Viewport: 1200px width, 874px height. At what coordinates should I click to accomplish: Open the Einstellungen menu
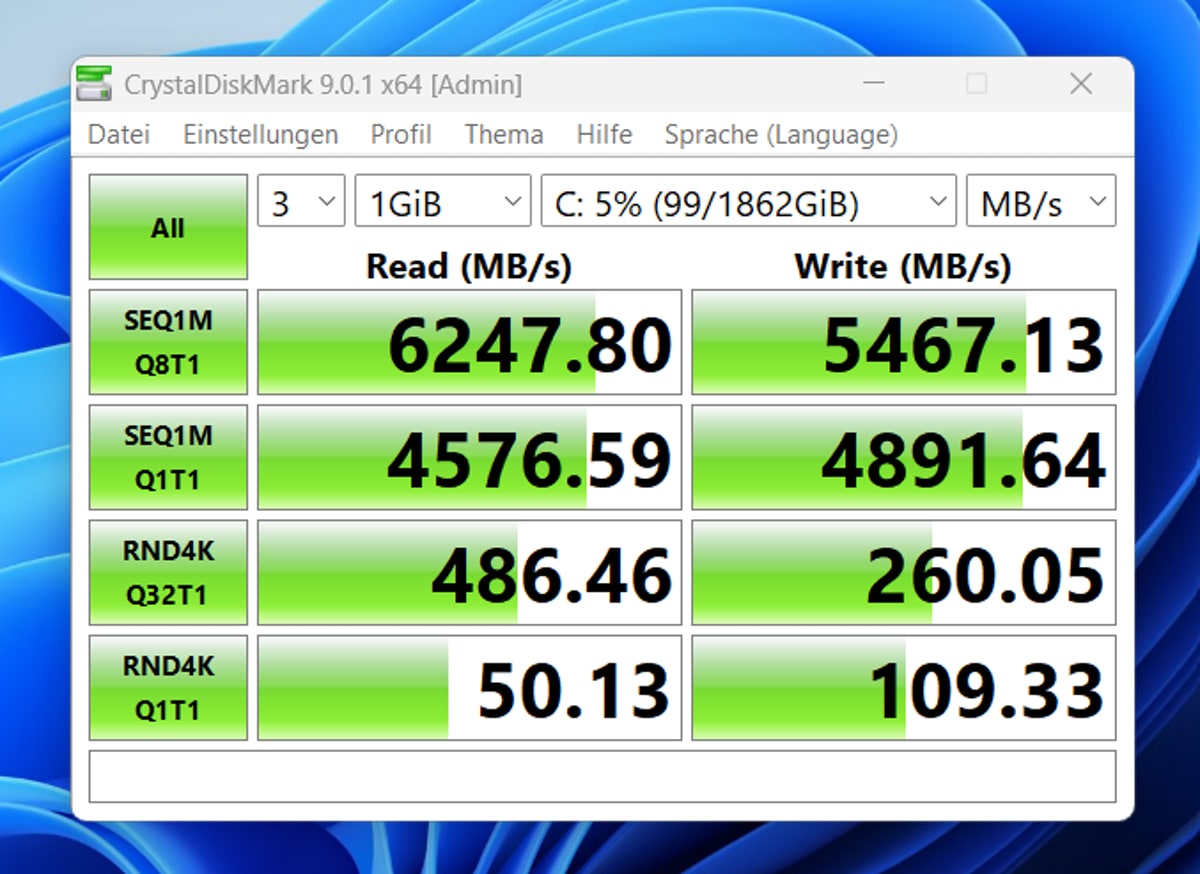click(260, 135)
